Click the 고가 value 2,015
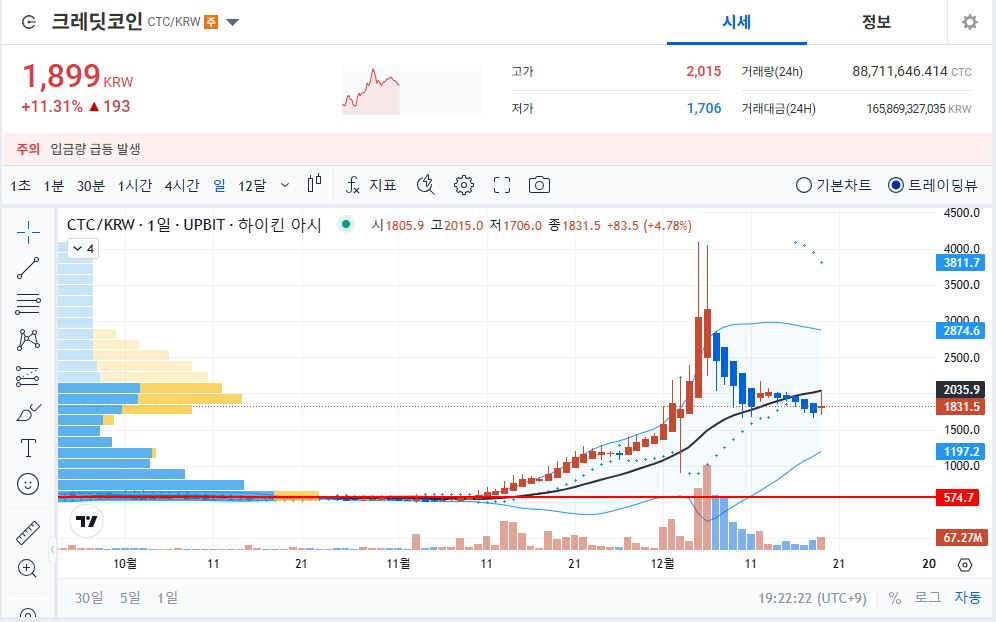Image resolution: width=996 pixels, height=622 pixels. point(704,71)
